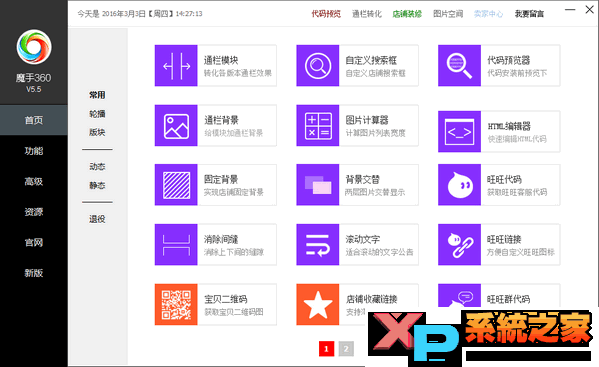Open the 宝贝二维码 QR code icon

pyautogui.click(x=176, y=304)
